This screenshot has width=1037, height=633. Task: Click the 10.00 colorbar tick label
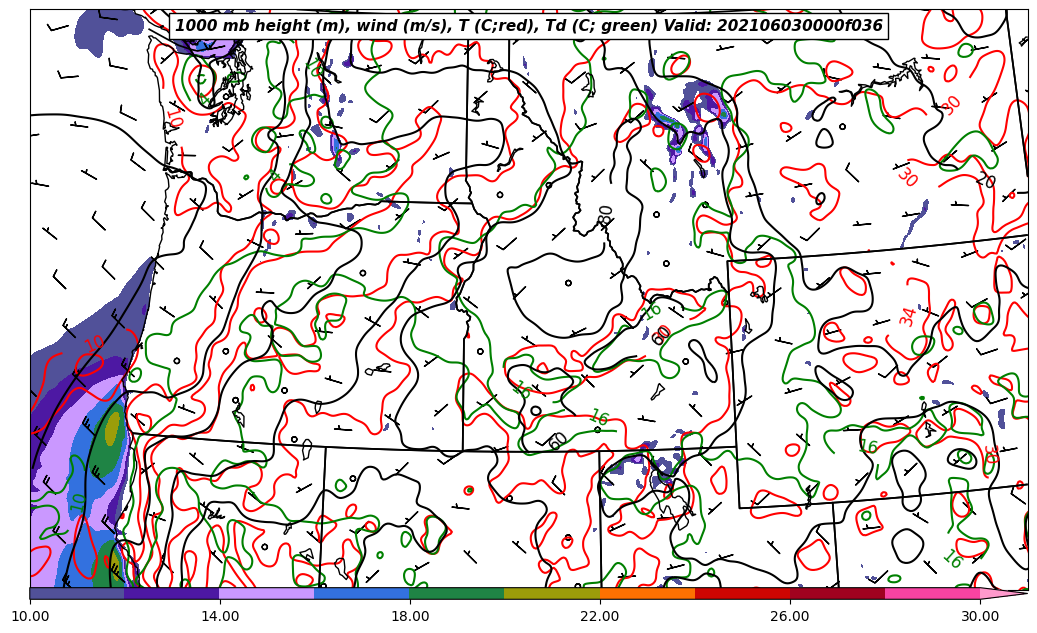(30, 616)
